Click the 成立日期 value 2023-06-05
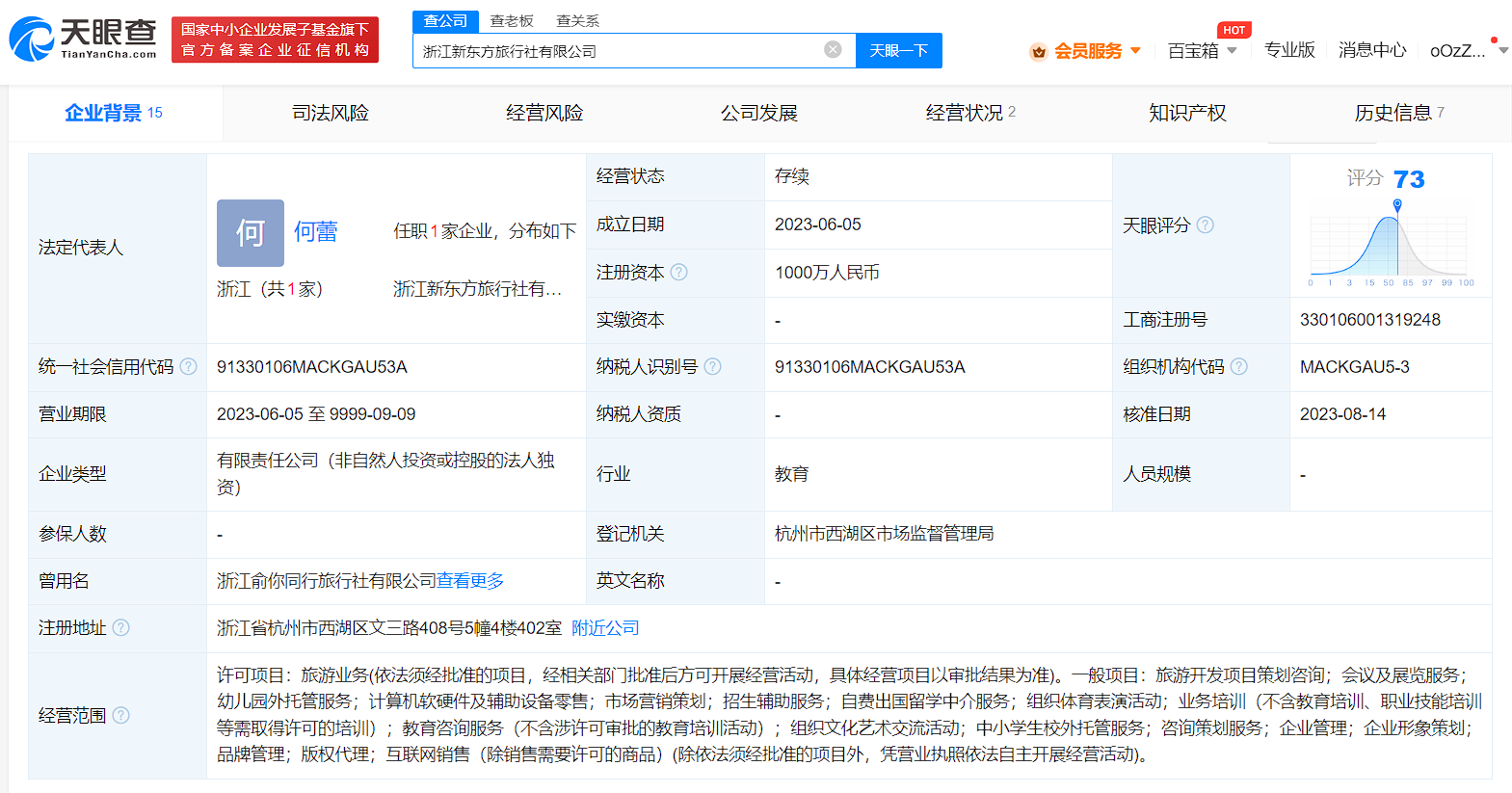This screenshot has width=1512, height=793. pos(818,224)
